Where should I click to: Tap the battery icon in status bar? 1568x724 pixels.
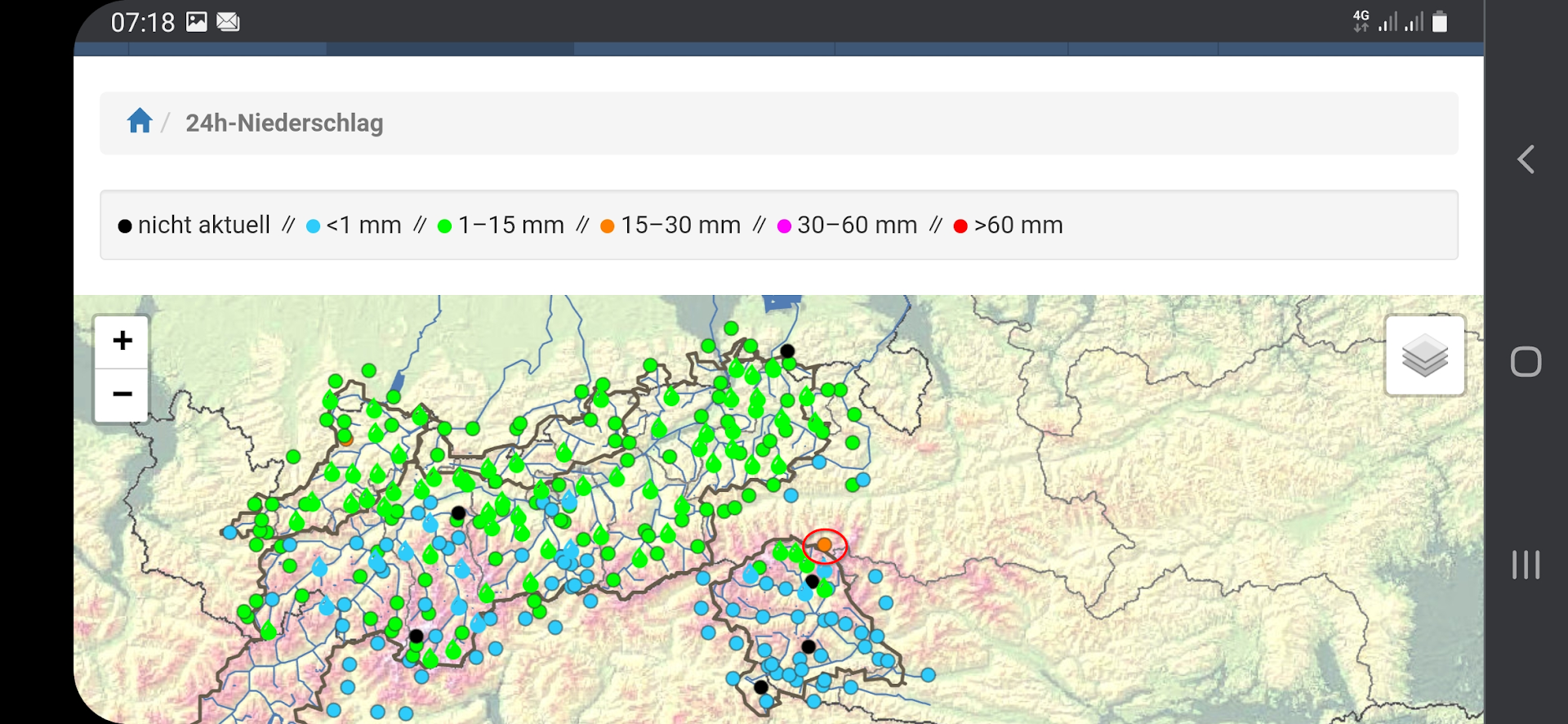coord(1440,21)
